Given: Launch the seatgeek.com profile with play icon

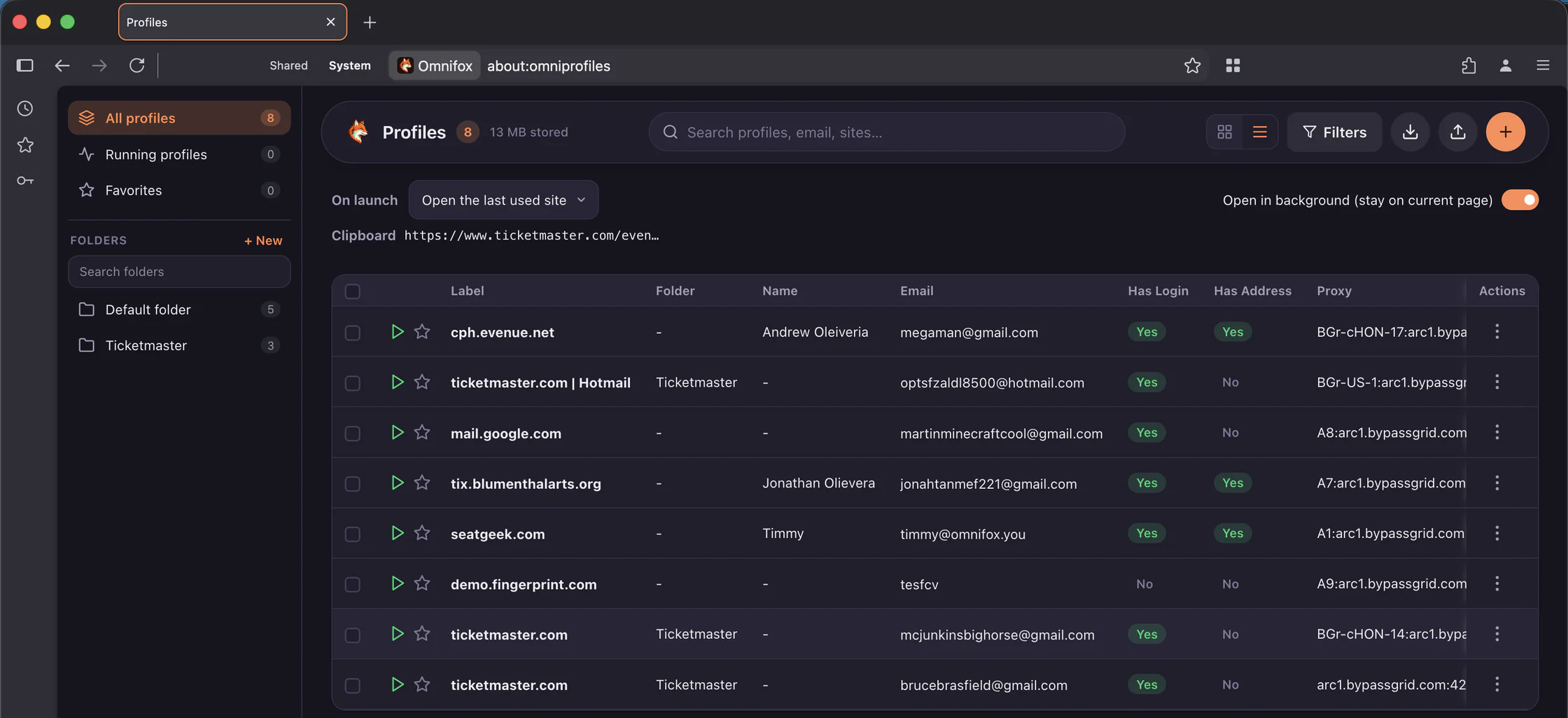Looking at the screenshot, I should click(x=397, y=533).
